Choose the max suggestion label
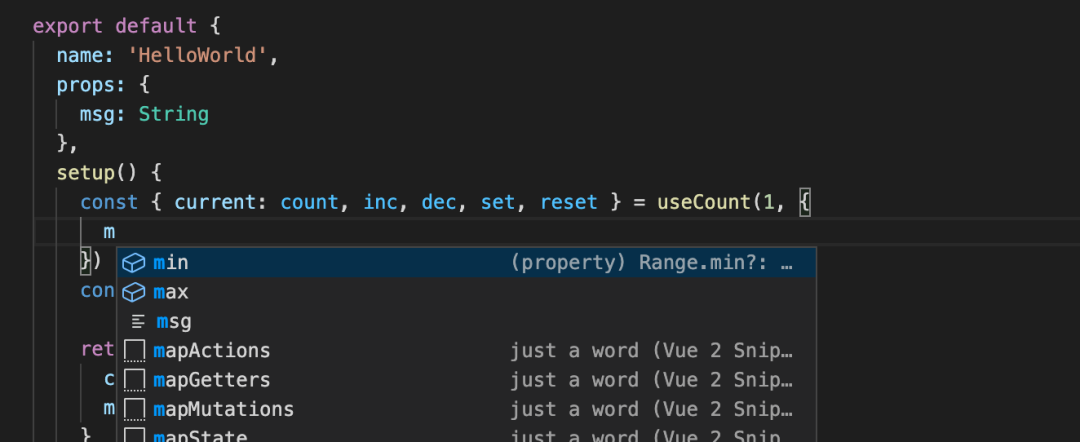The height and width of the screenshot is (442, 1080). [171, 293]
